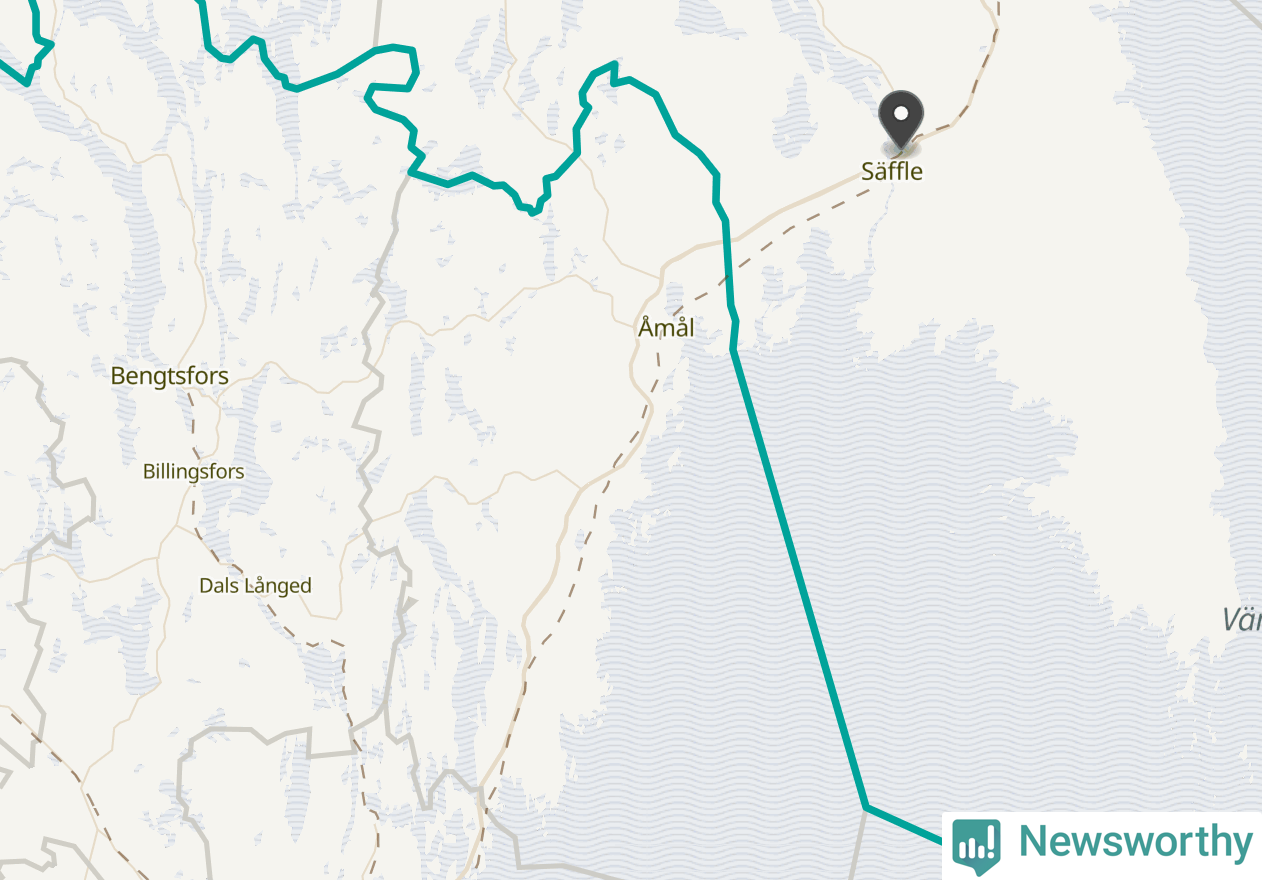Click the Billingsfors place label
The image size is (1262, 880).
(193, 471)
